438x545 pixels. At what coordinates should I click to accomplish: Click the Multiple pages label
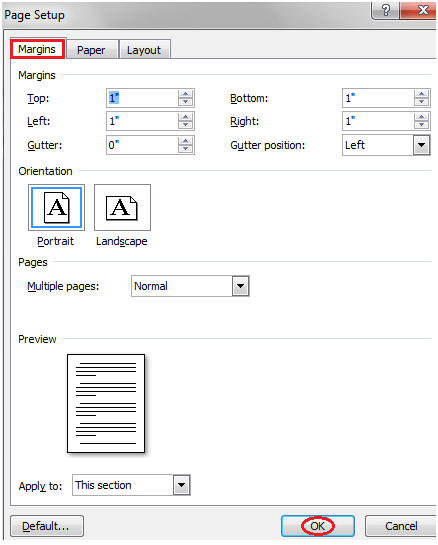coord(63,286)
